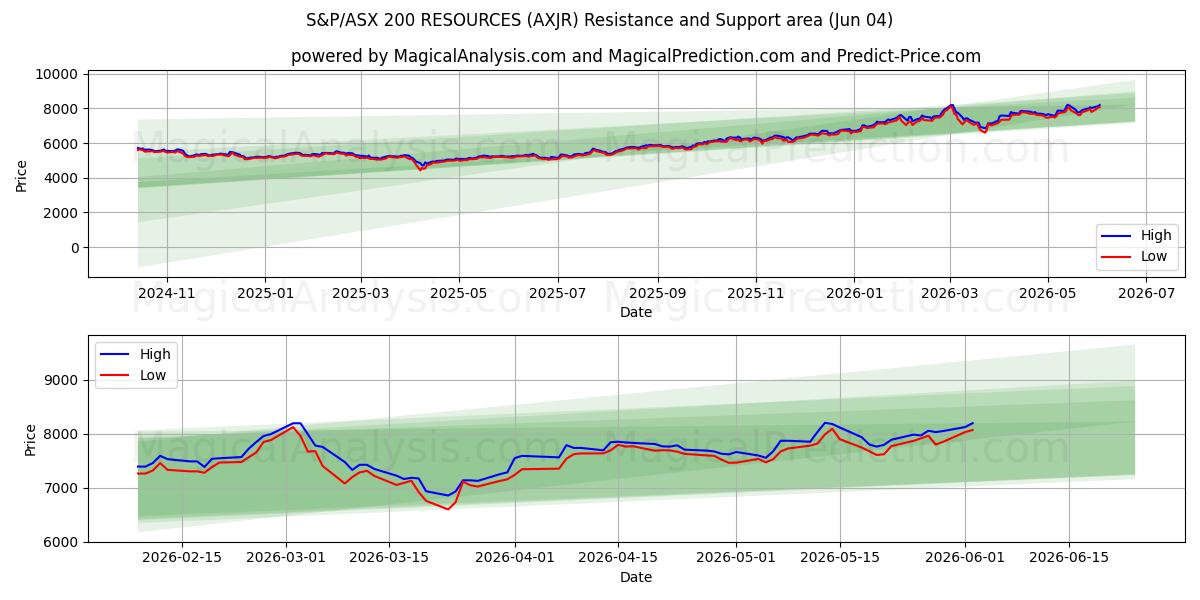The height and width of the screenshot is (600, 1200).
Task: Click the 2025-07 tick label
Action: (557, 293)
